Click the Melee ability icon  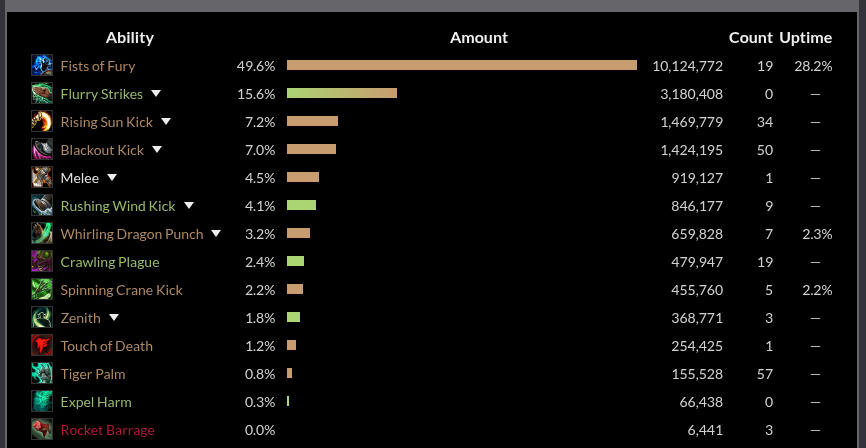pyautogui.click(x=42, y=178)
